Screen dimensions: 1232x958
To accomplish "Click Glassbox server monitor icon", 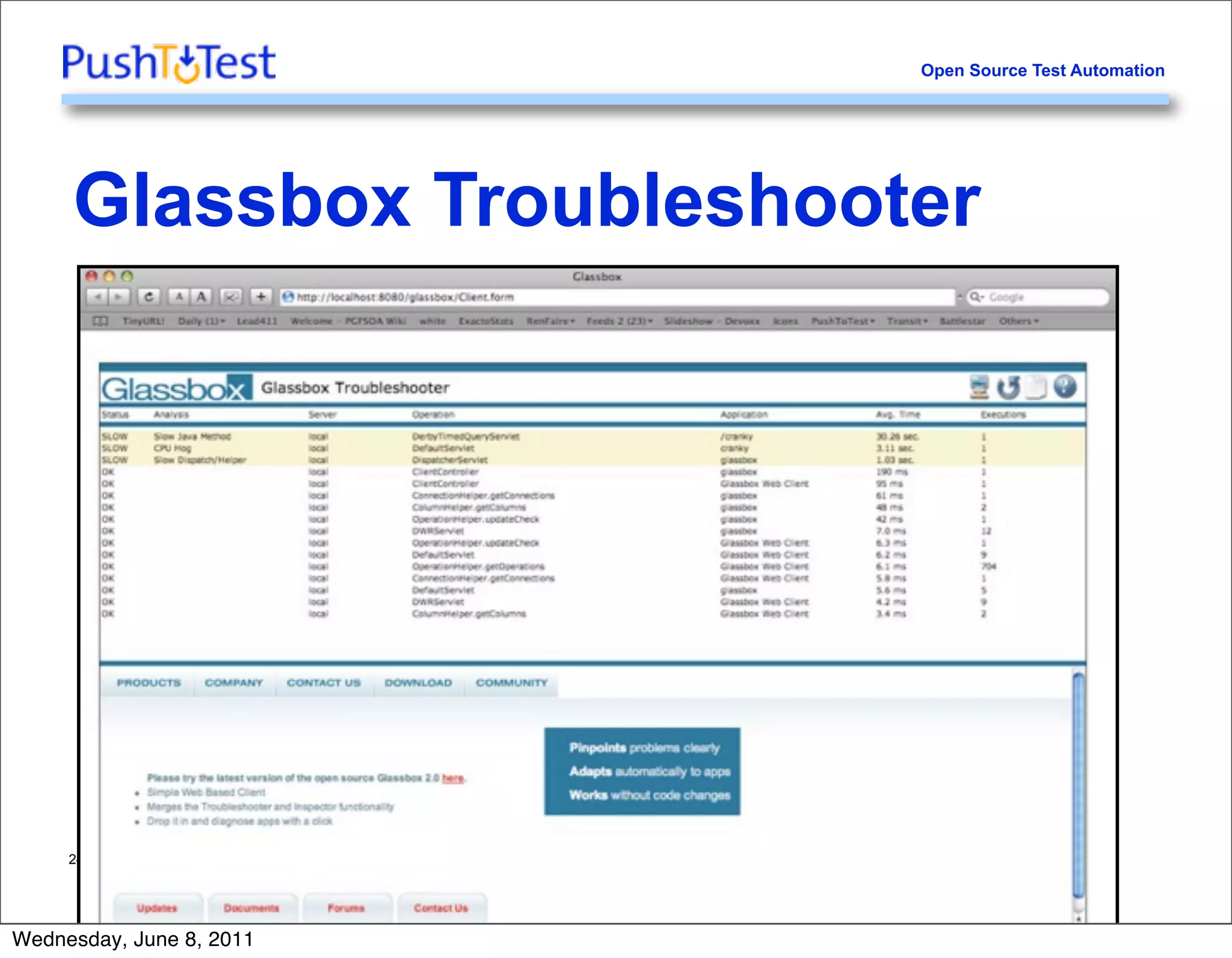I will pyautogui.click(x=979, y=387).
